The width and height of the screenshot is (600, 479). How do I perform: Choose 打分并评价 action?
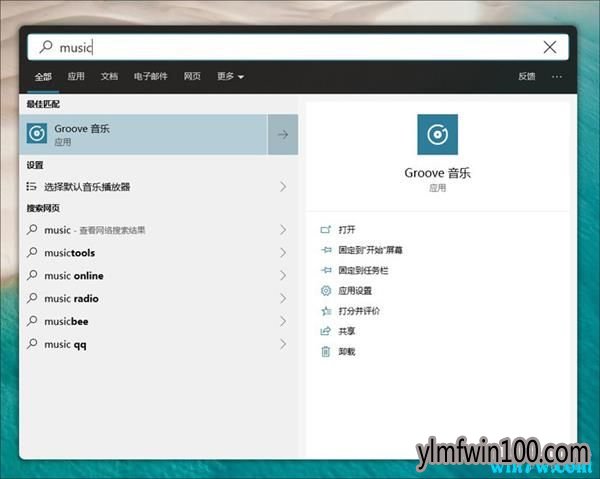tap(359, 311)
